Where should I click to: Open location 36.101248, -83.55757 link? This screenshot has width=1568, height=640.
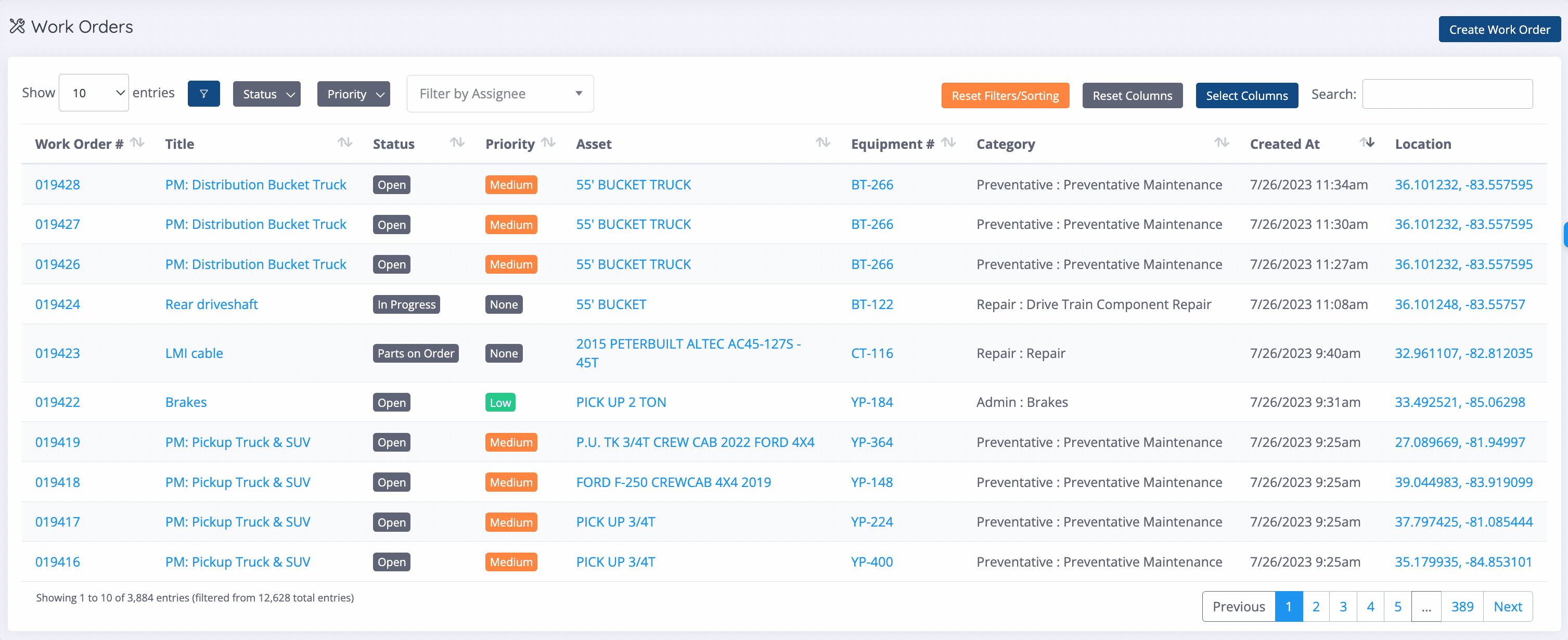1460,304
